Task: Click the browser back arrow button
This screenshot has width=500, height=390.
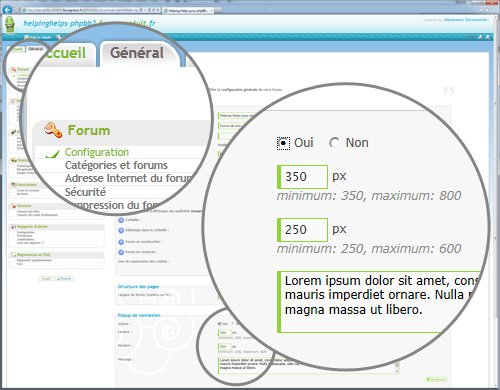Action: tap(7, 10)
